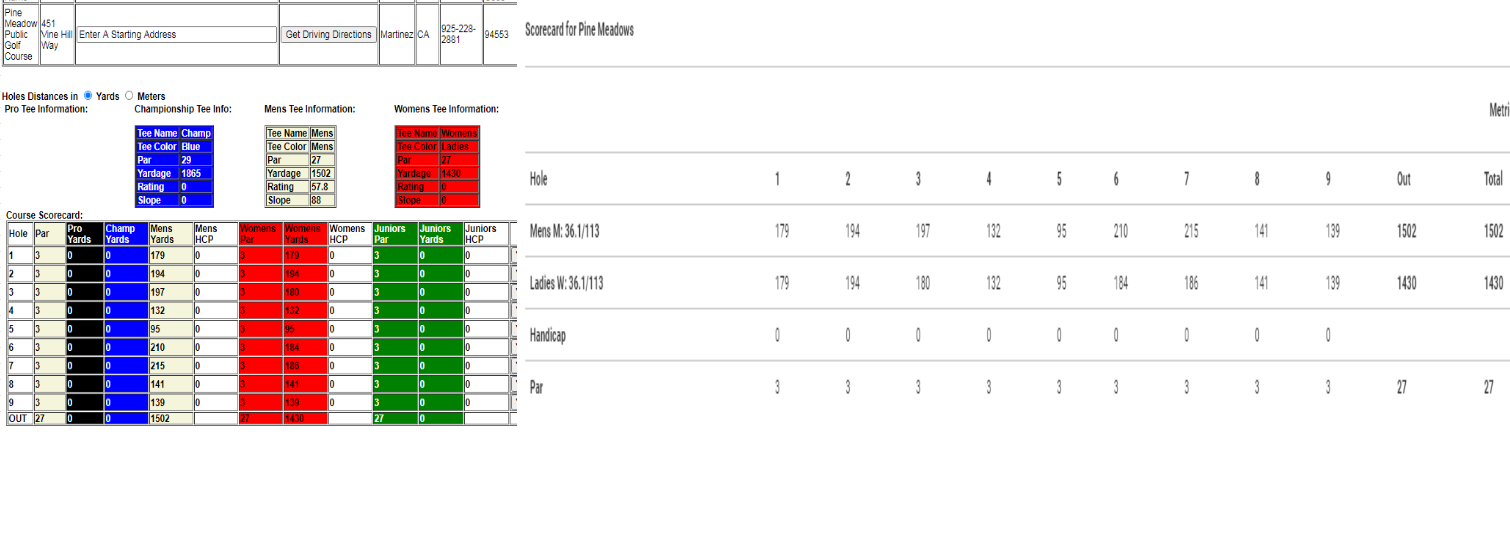
Task: Click the Womens Yards field showing 184
Action: point(305,346)
